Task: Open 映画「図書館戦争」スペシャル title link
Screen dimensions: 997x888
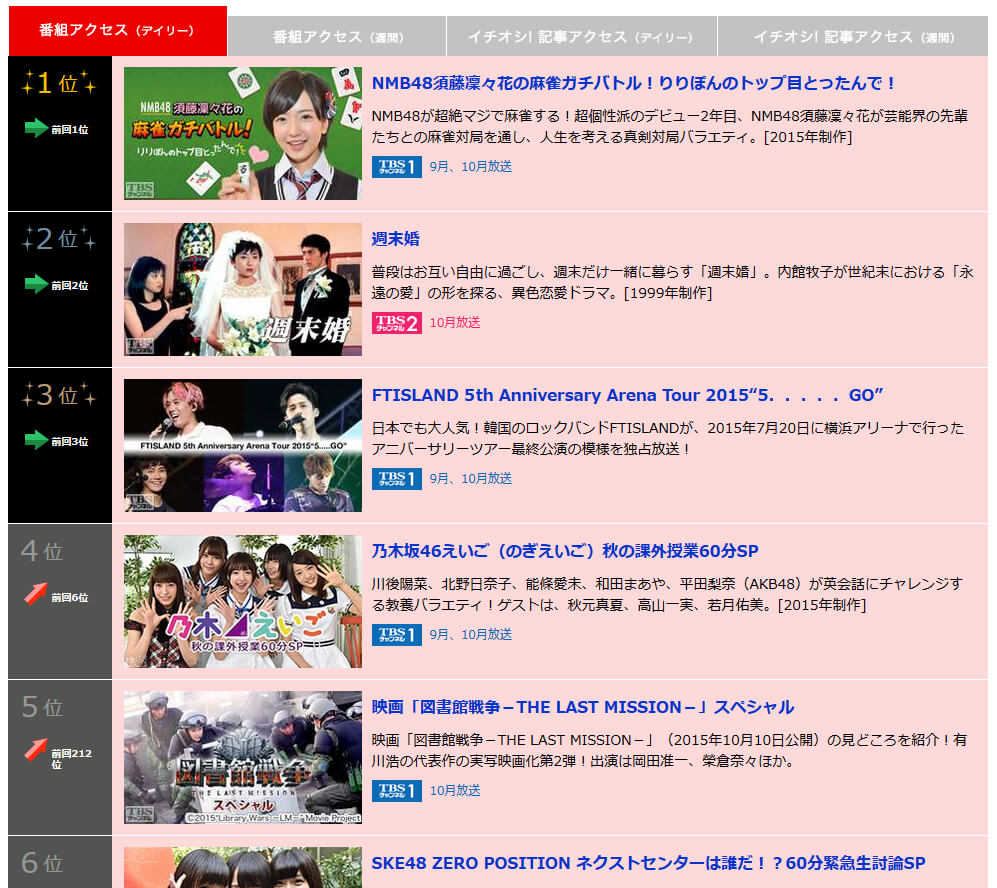Action: pos(582,707)
